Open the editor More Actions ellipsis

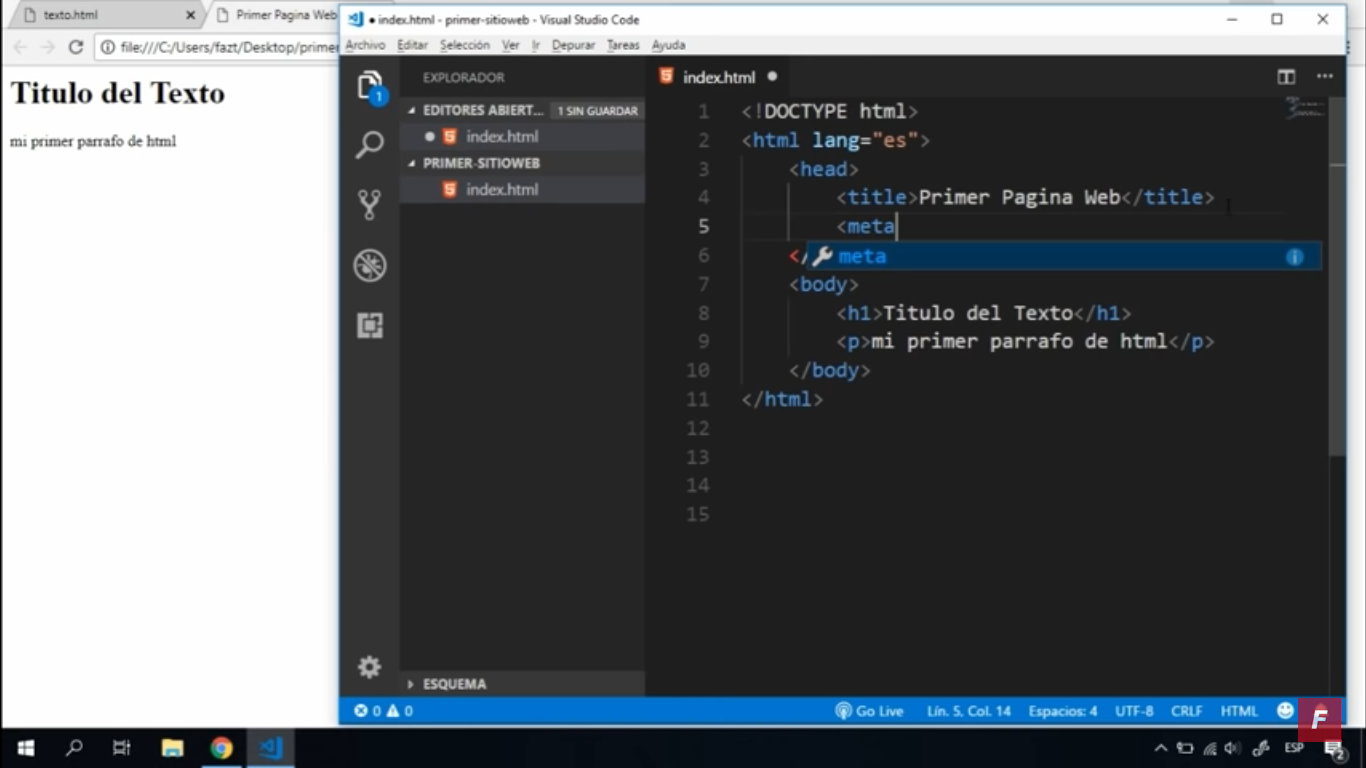point(1324,77)
